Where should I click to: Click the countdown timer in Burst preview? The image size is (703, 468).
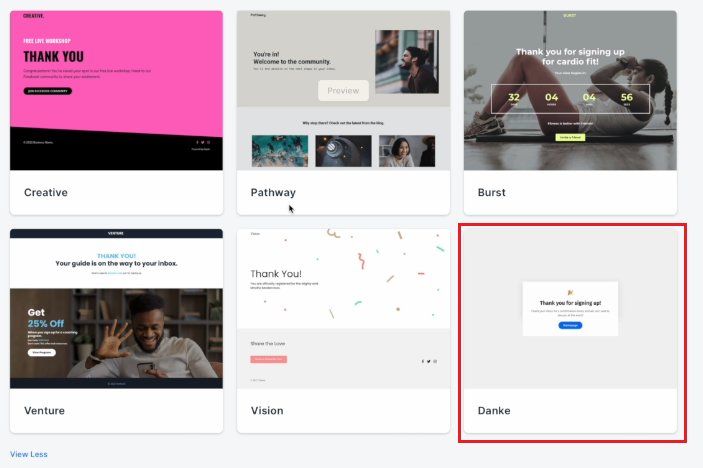click(570, 99)
